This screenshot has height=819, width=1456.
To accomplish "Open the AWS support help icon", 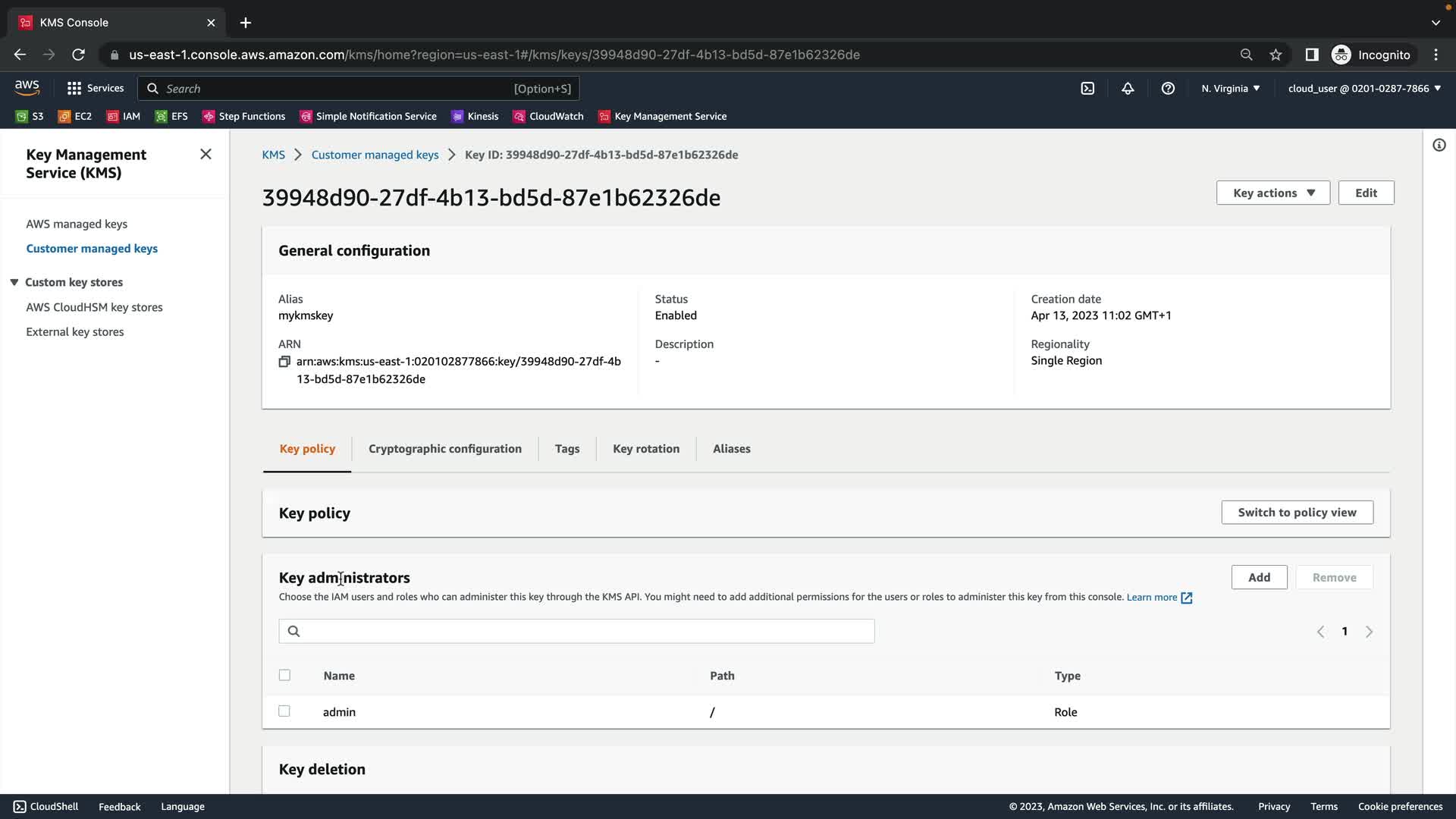I will (1168, 89).
